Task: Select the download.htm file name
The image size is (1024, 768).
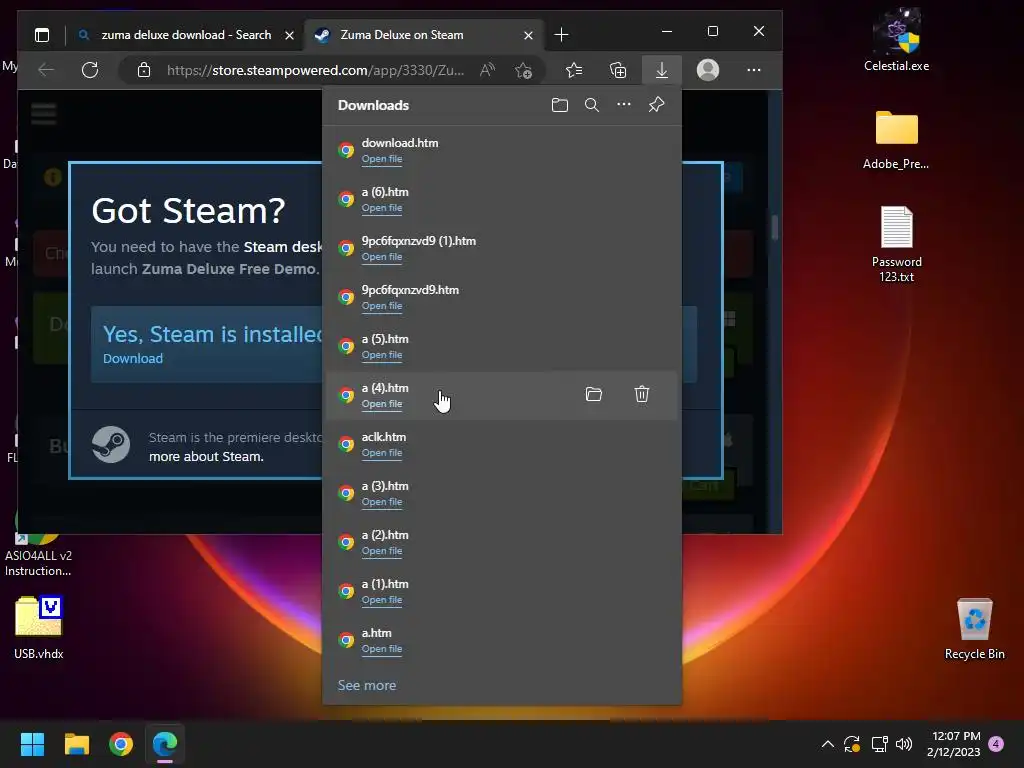Action: point(400,142)
